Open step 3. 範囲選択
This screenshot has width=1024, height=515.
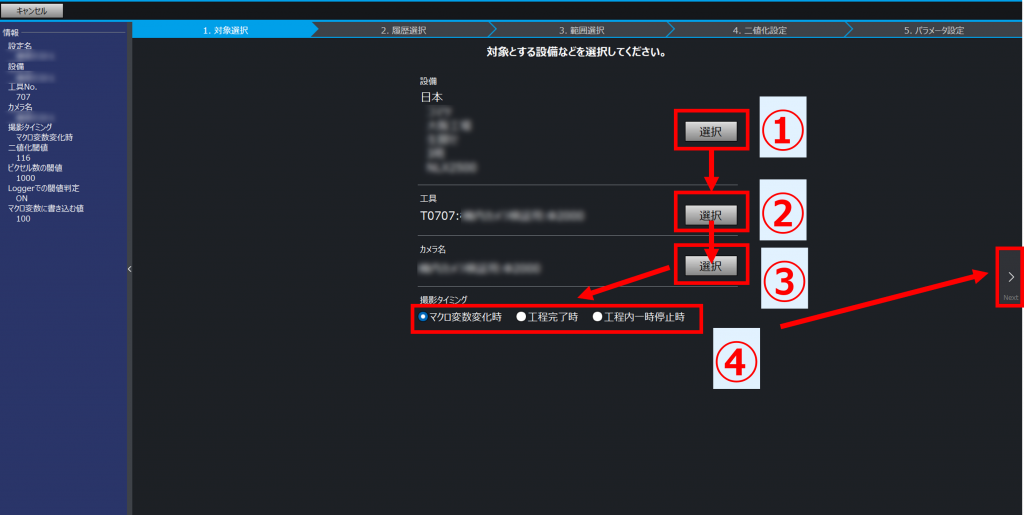tap(582, 30)
